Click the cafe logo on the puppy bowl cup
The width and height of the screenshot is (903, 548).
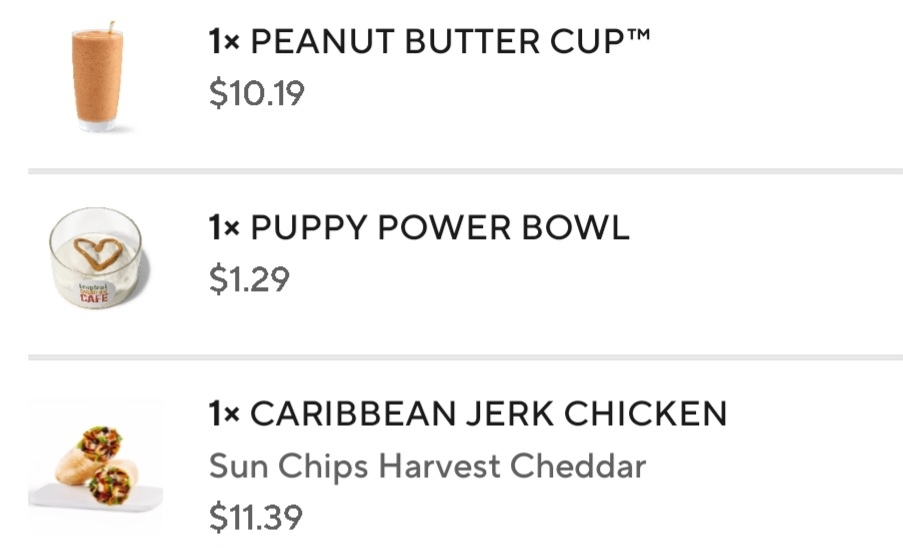(x=95, y=292)
